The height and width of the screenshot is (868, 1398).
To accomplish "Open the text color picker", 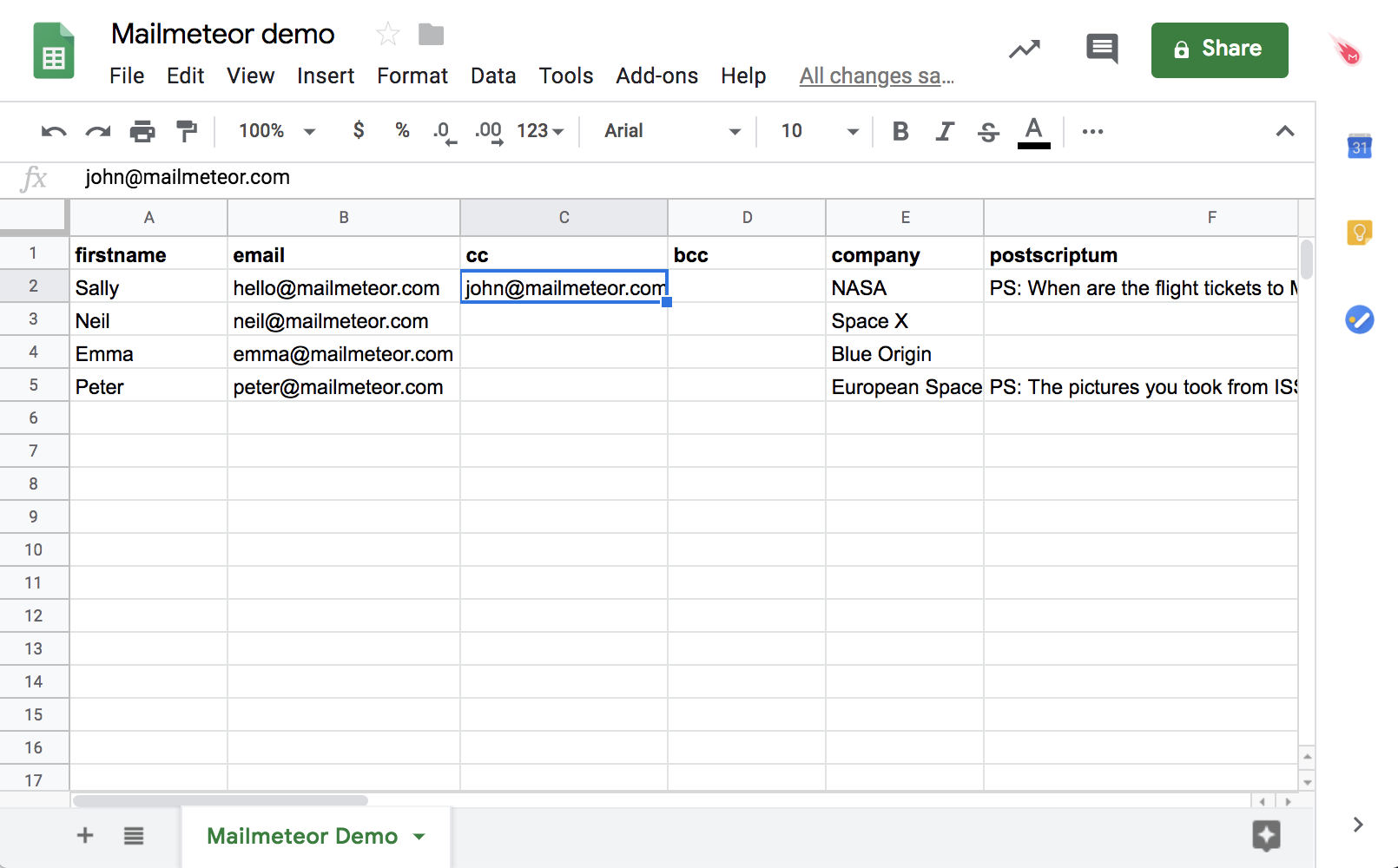I will point(1033,132).
